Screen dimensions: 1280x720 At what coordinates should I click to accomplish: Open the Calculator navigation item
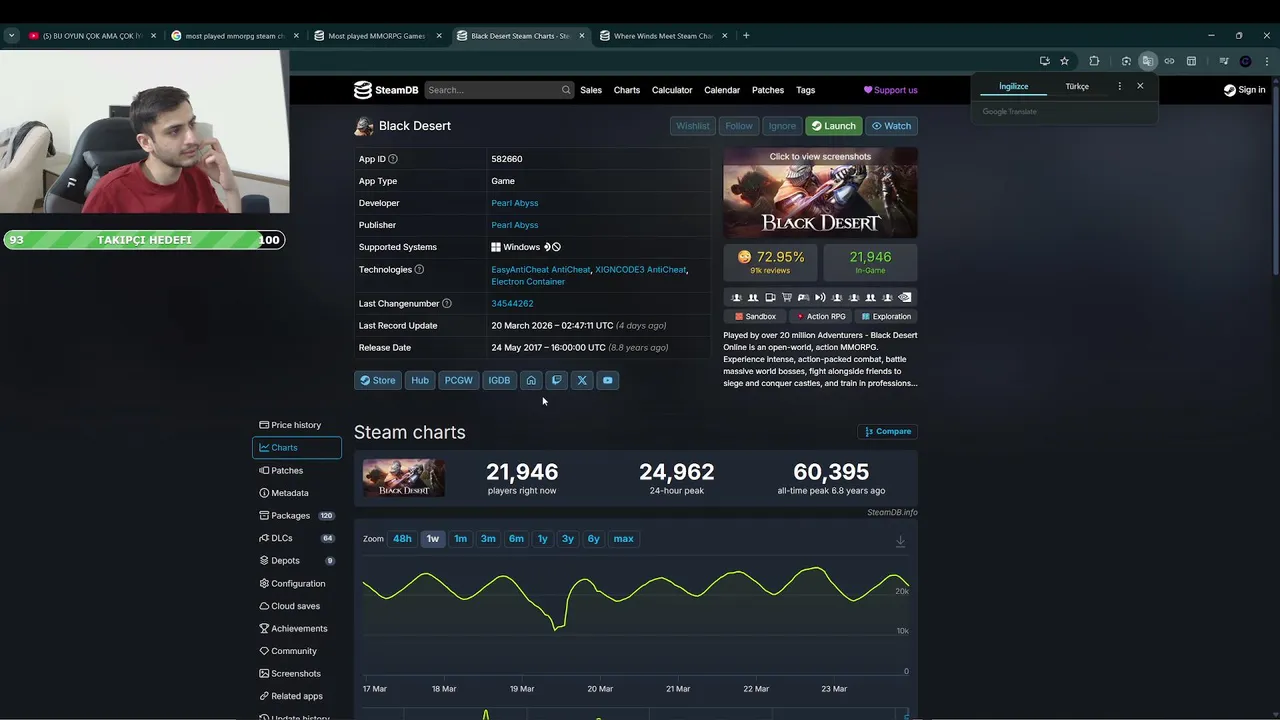point(672,90)
